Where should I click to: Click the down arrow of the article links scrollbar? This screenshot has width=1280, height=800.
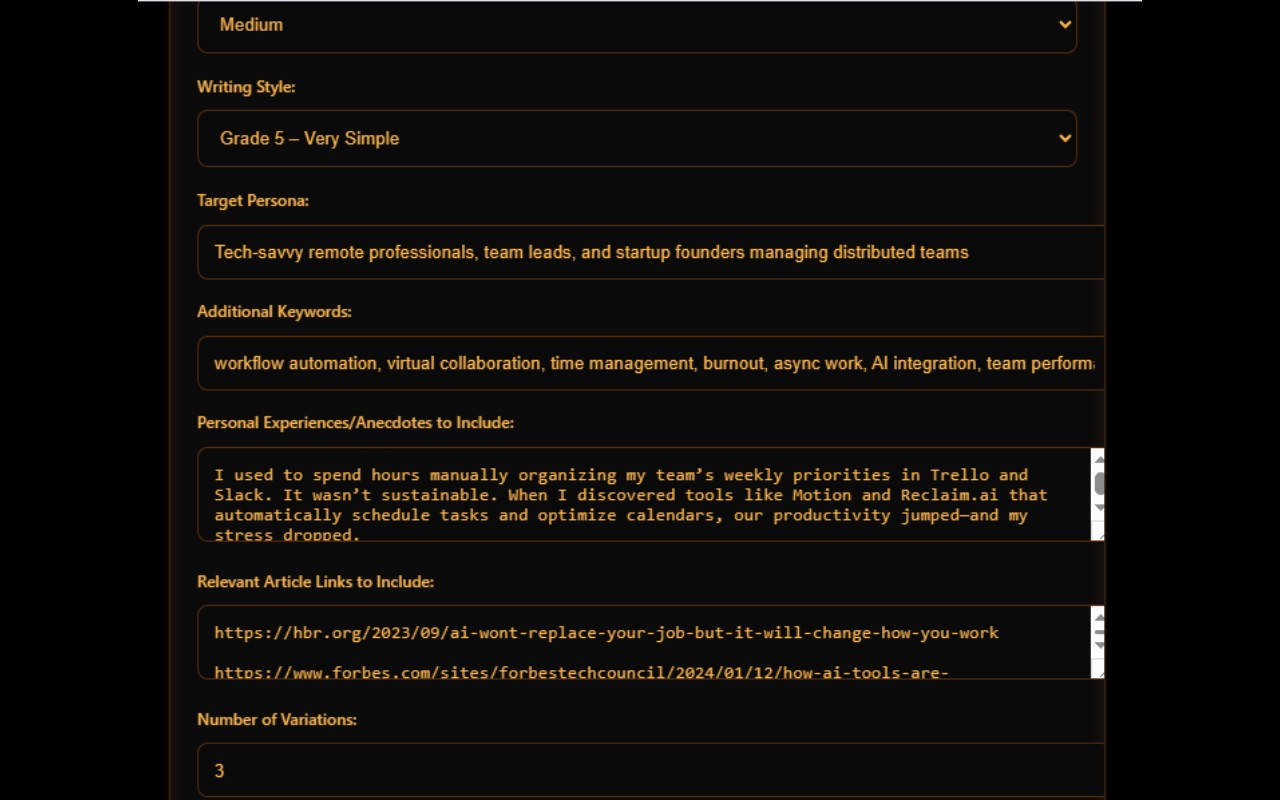pos(1098,644)
